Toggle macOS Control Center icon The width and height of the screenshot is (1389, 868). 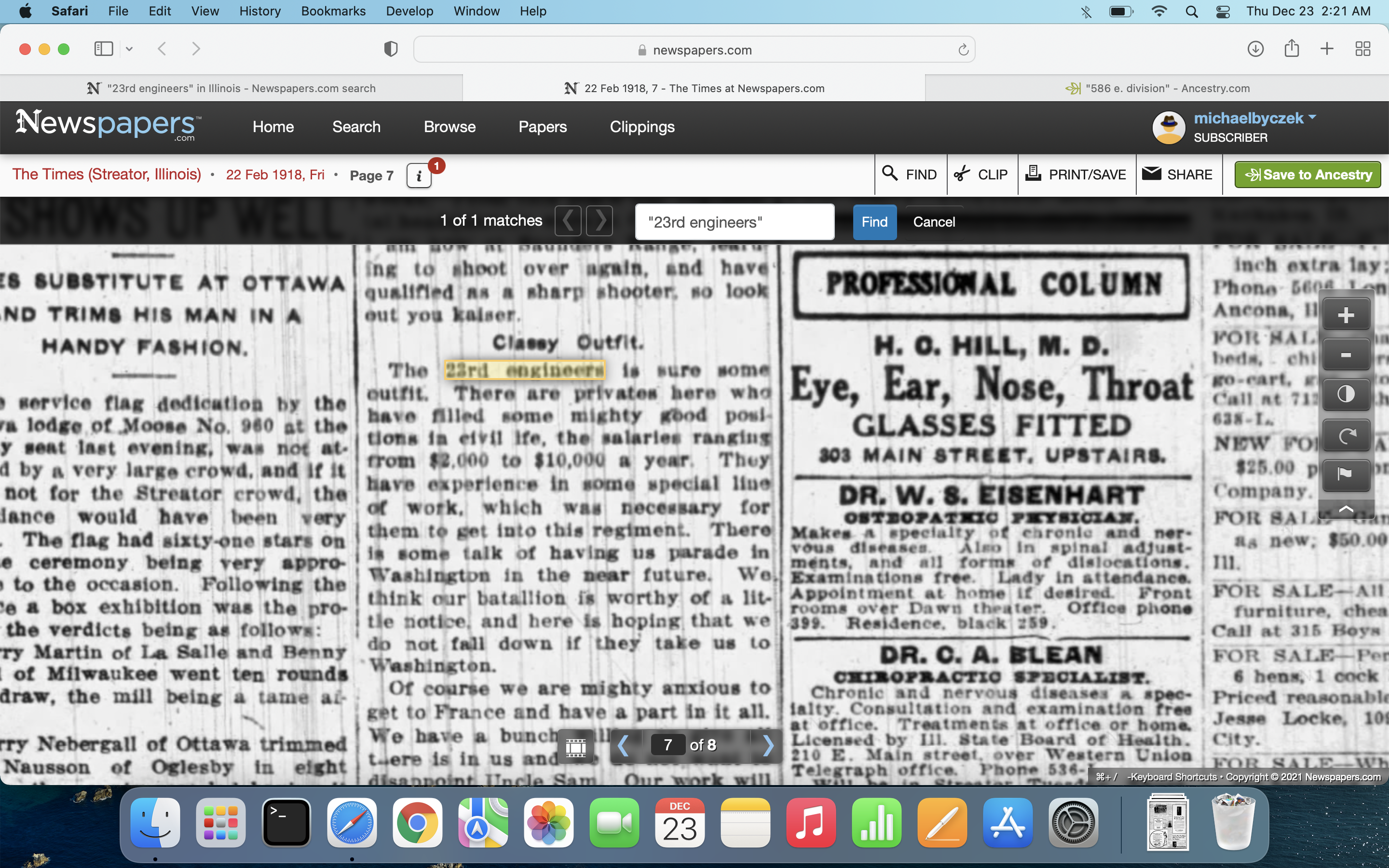[x=1223, y=12]
